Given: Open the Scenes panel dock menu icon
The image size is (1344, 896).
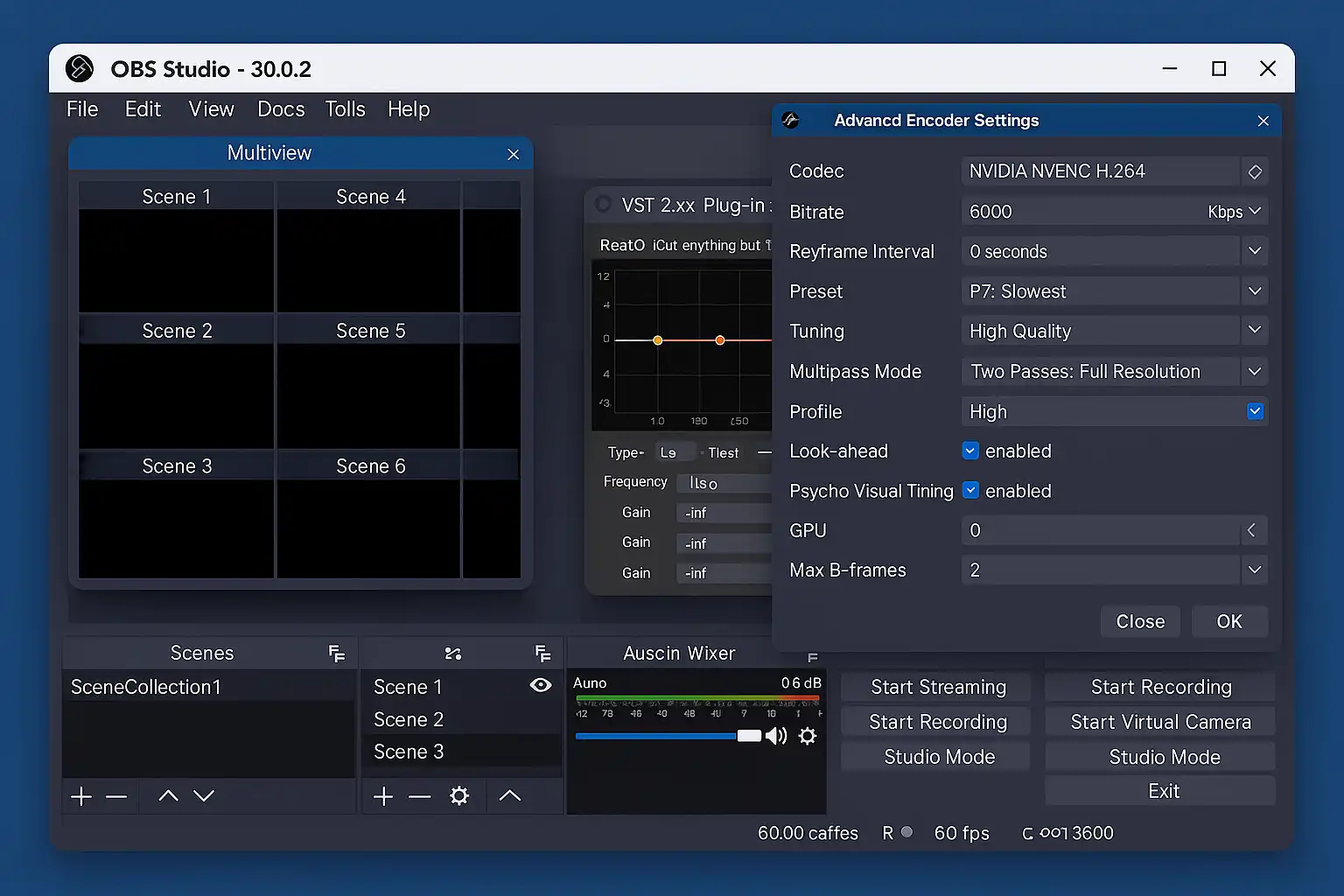Looking at the screenshot, I should pyautogui.click(x=337, y=654).
